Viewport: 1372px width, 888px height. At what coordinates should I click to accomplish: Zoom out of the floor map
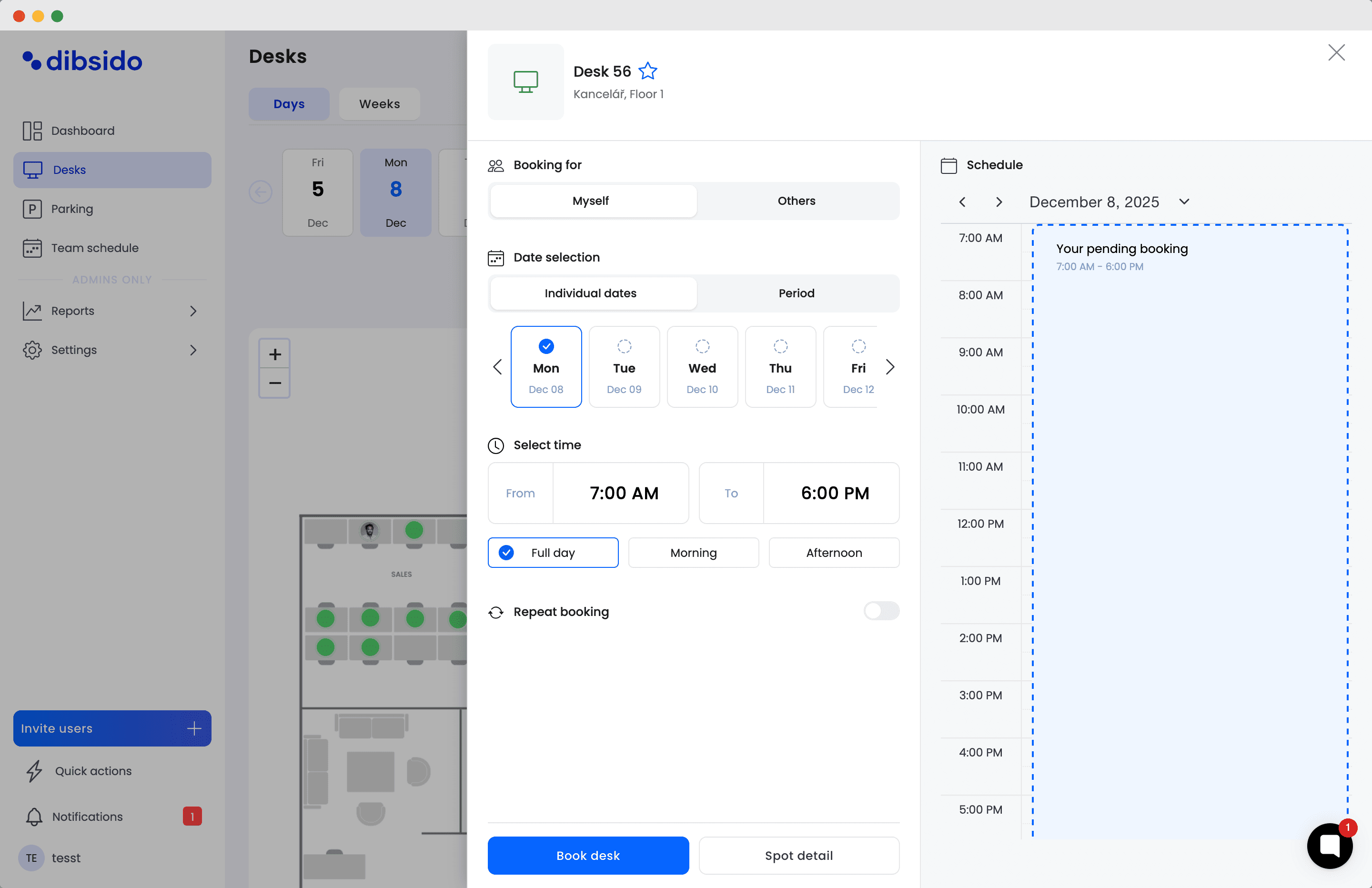(274, 382)
